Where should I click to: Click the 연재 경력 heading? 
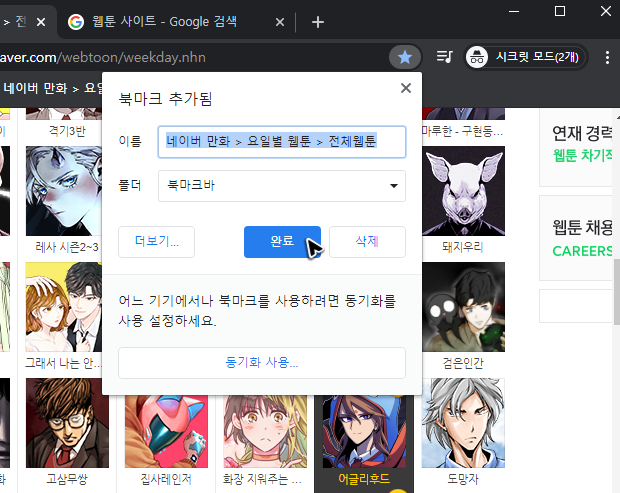[582, 133]
